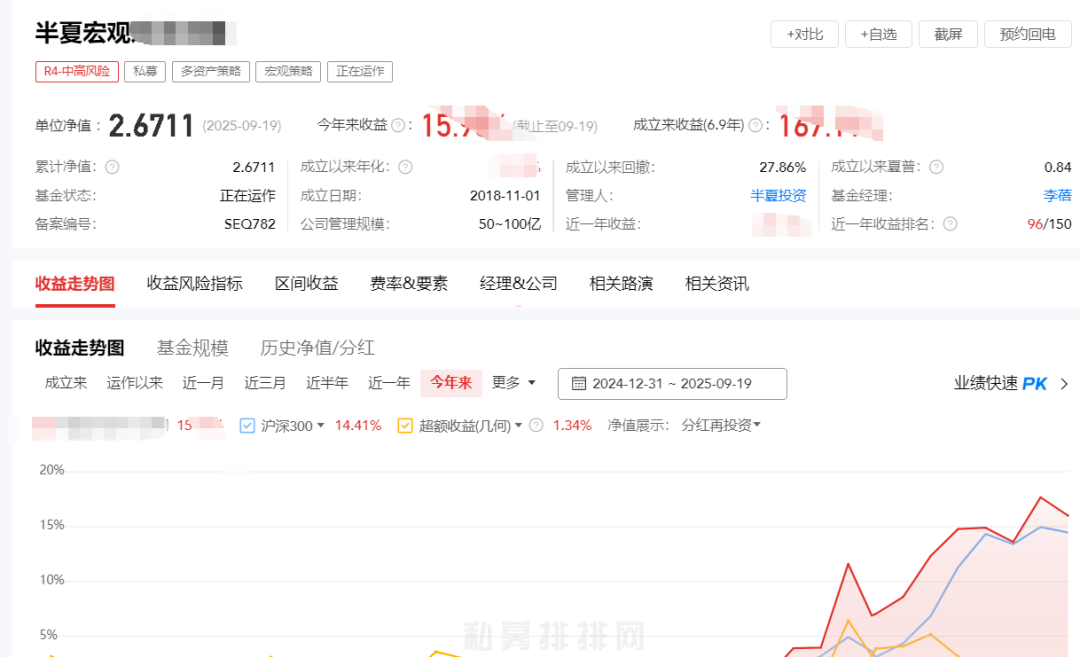Screen dimensions: 1080x657
Task: Click the help icon after 超额收益(几何)
Action: coord(536,426)
